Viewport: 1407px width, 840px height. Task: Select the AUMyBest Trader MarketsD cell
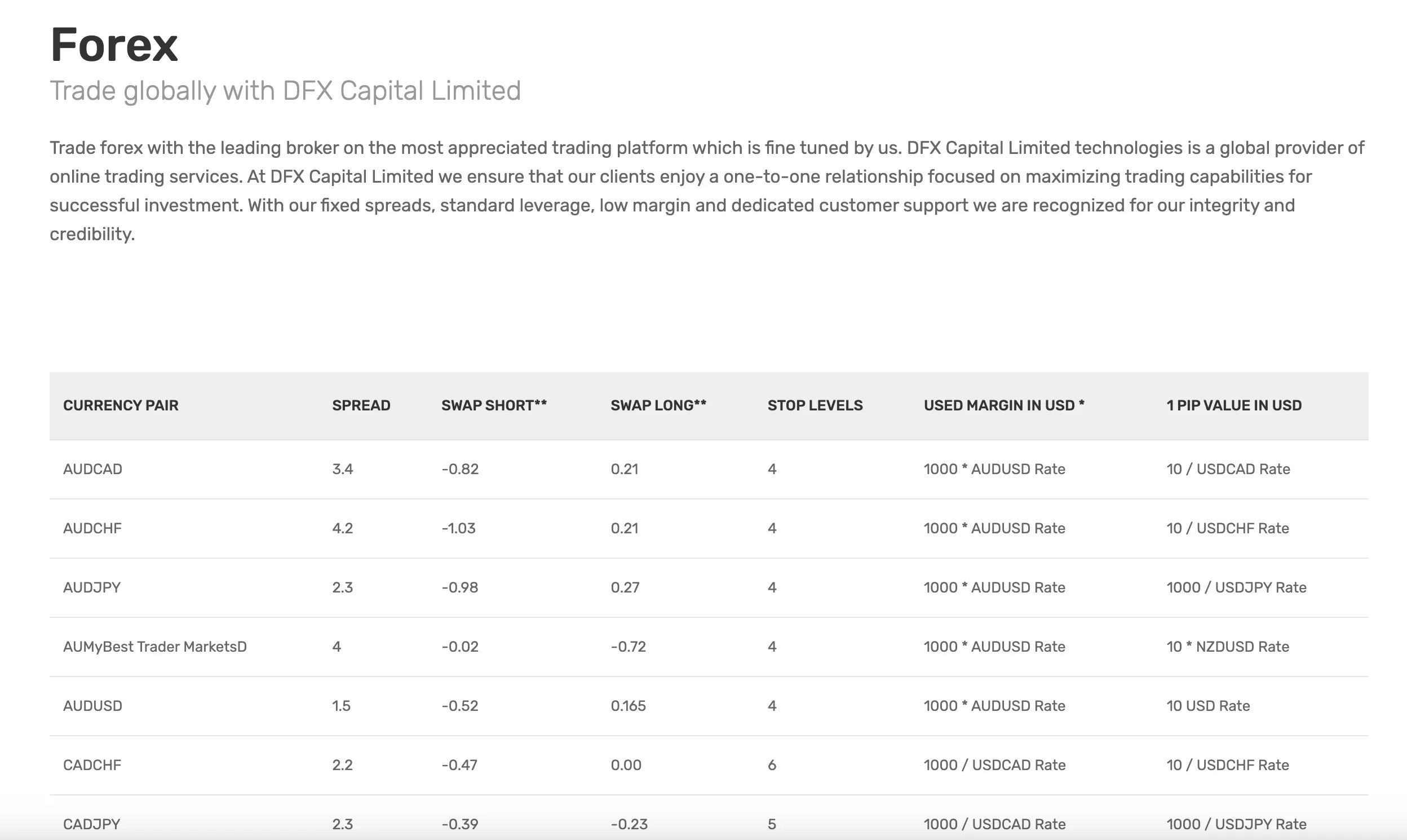(x=154, y=647)
